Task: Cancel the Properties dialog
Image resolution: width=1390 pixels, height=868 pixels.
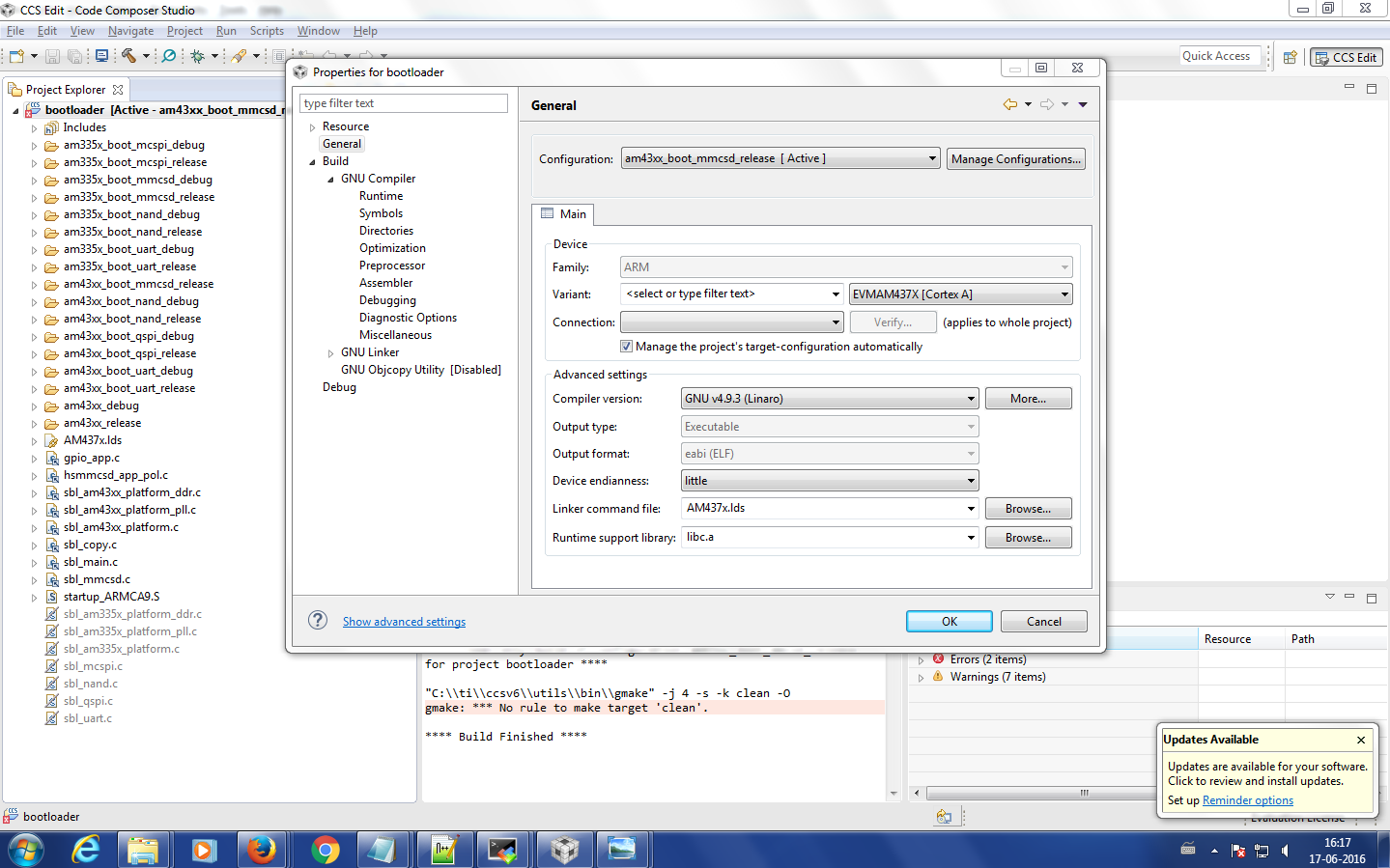Action: 1043,621
